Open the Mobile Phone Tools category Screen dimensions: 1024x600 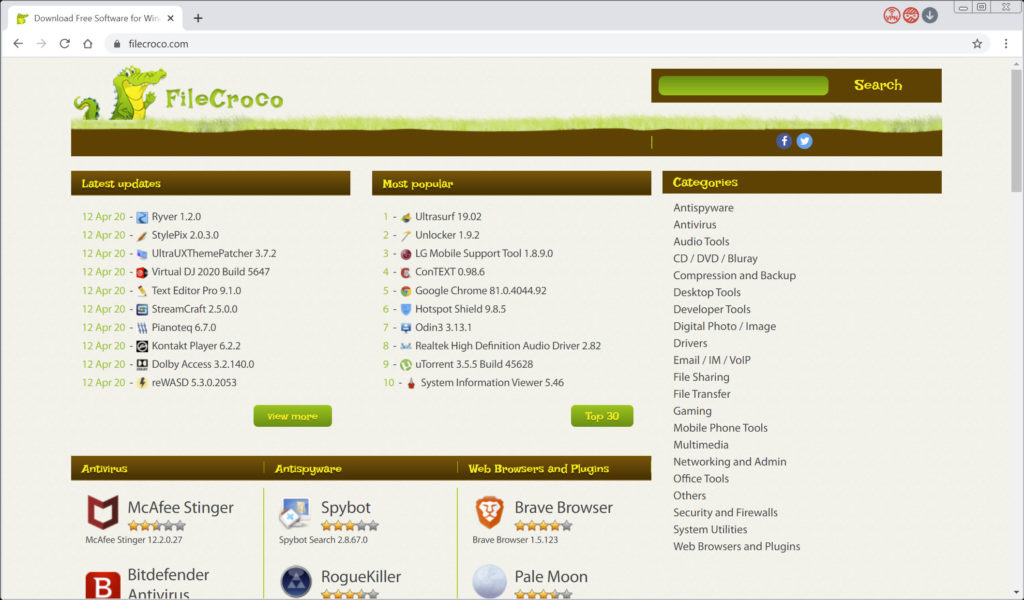click(720, 428)
